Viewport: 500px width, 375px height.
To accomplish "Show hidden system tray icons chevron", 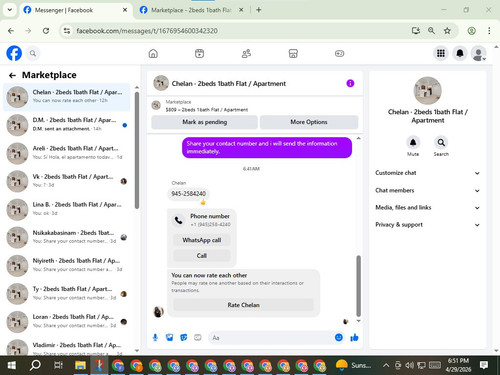I will [x=386, y=365].
